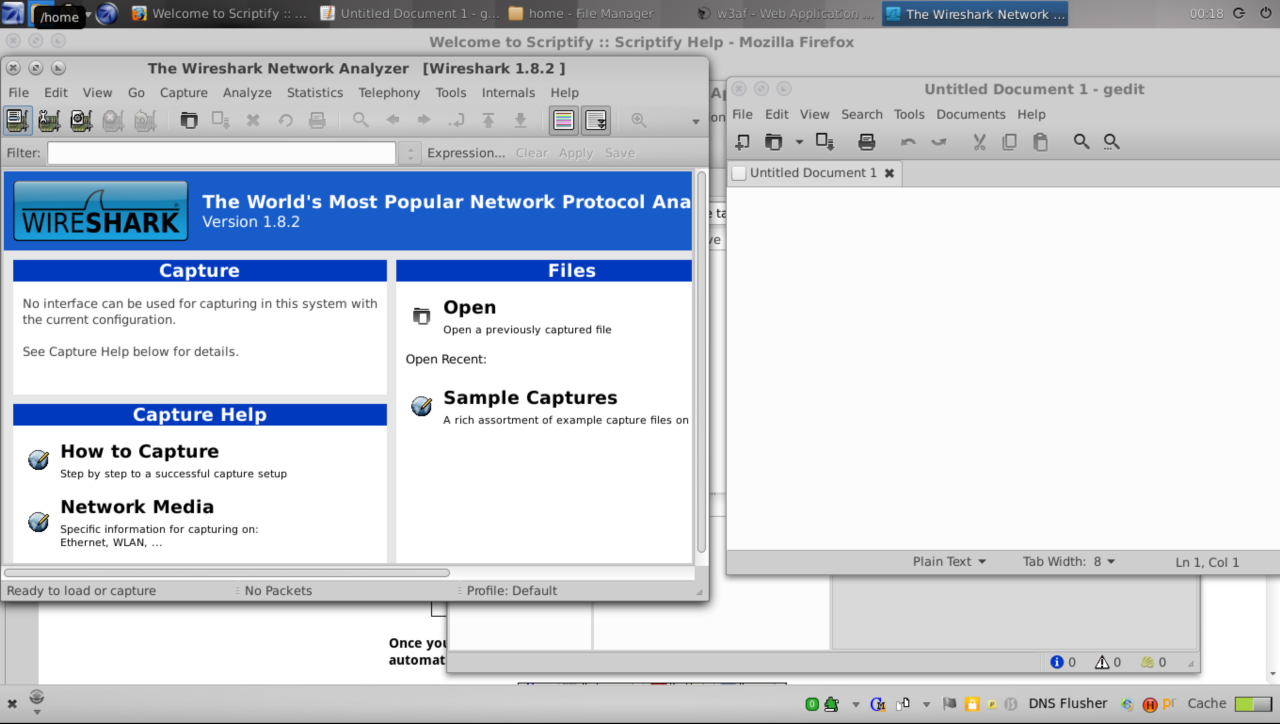
Task: Click Wireshark's vertical scrollbar on the welcome page
Action: (701, 362)
